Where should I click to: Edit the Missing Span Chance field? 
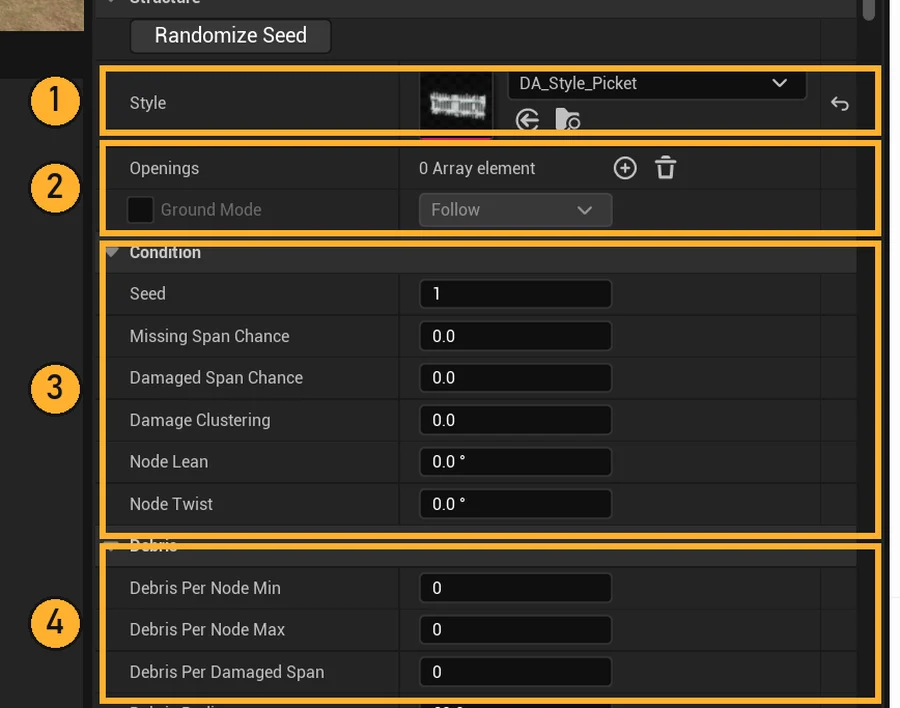[x=515, y=336]
